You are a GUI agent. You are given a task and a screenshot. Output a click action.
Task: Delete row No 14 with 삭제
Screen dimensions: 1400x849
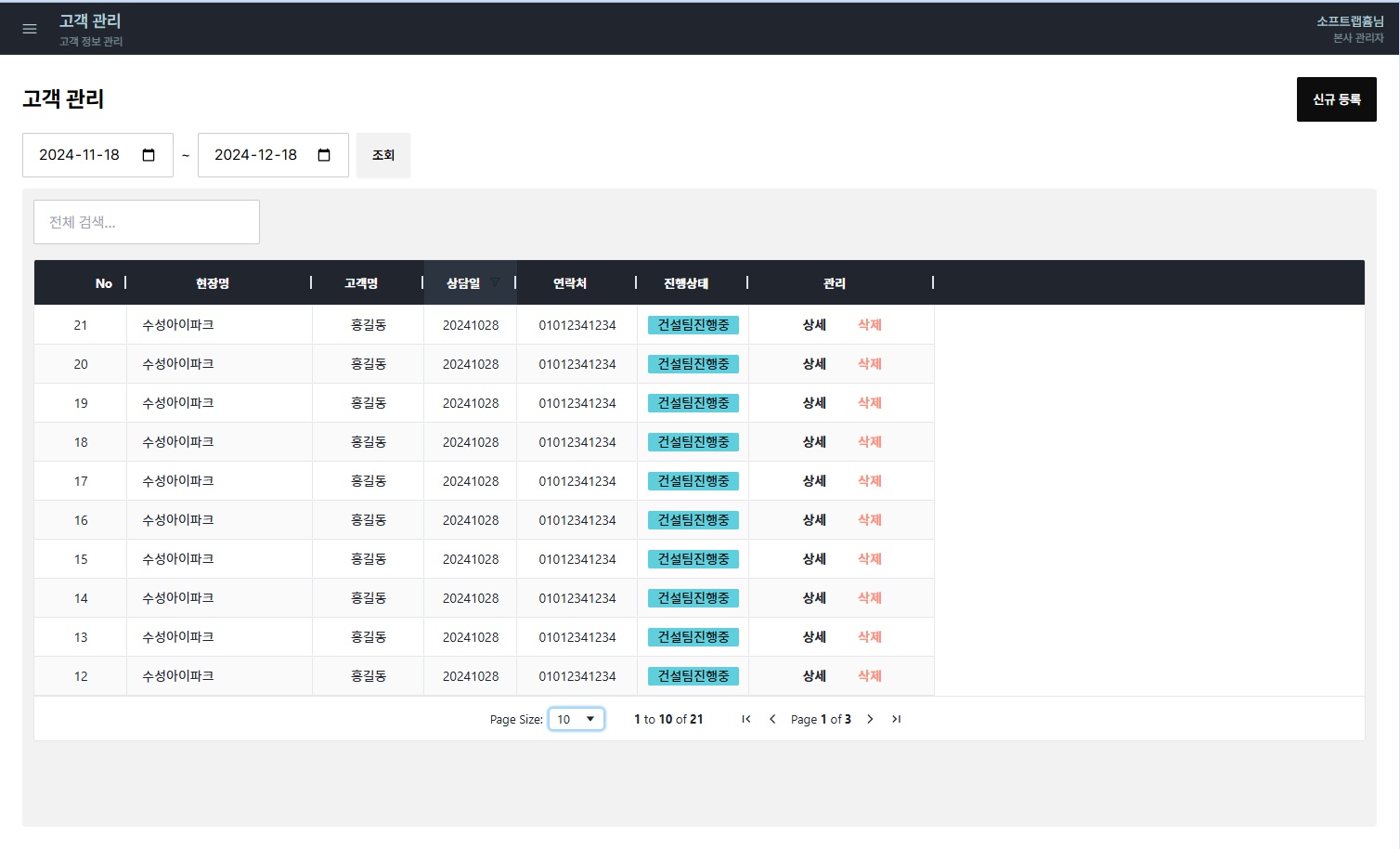870,598
